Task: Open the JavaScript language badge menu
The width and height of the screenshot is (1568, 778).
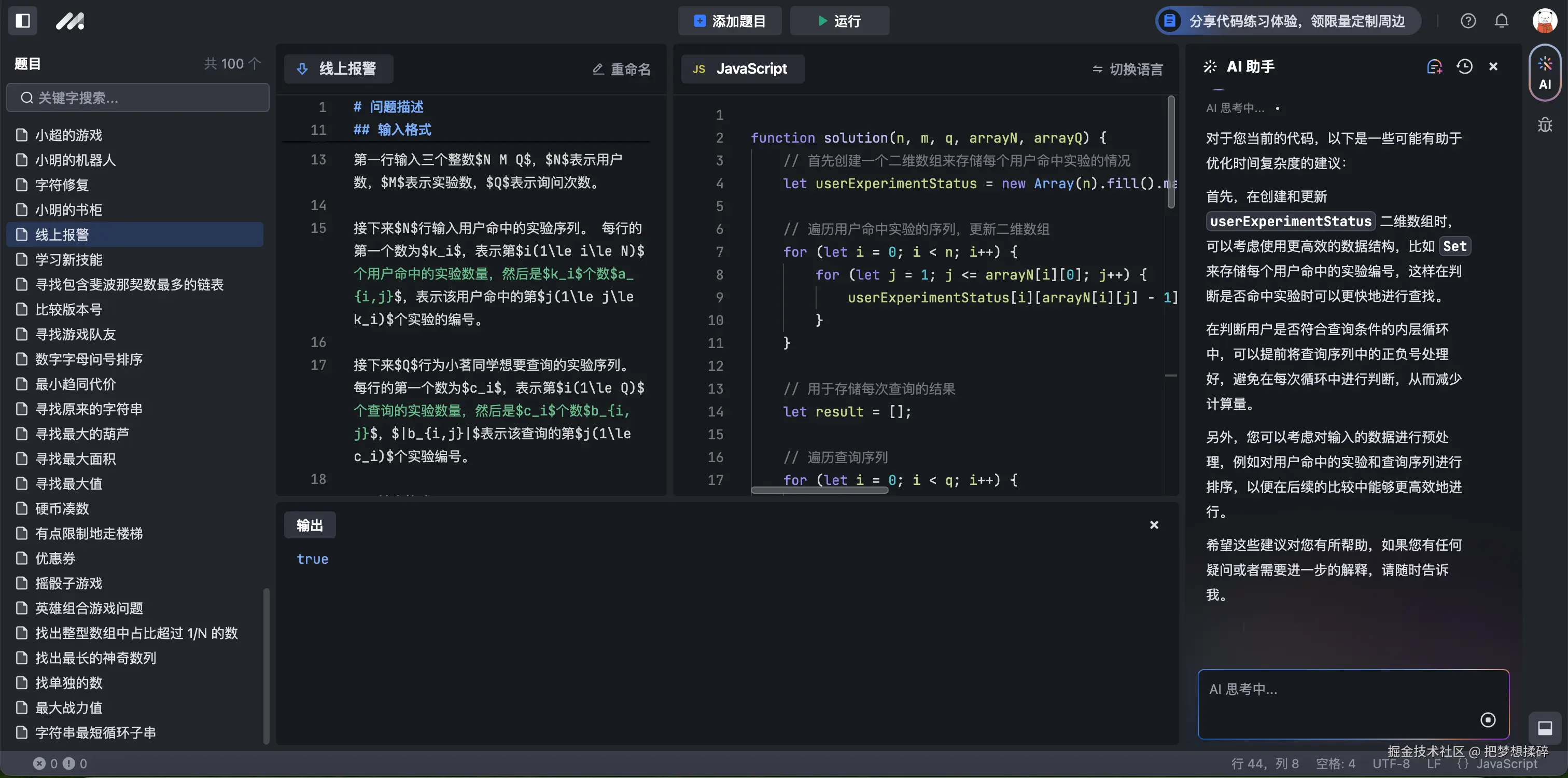Action: [742, 69]
